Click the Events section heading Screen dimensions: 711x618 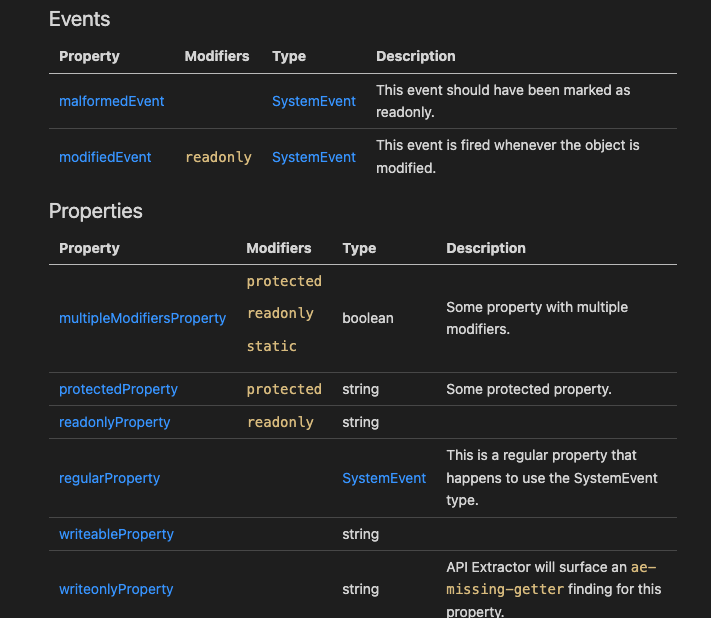pos(79,19)
